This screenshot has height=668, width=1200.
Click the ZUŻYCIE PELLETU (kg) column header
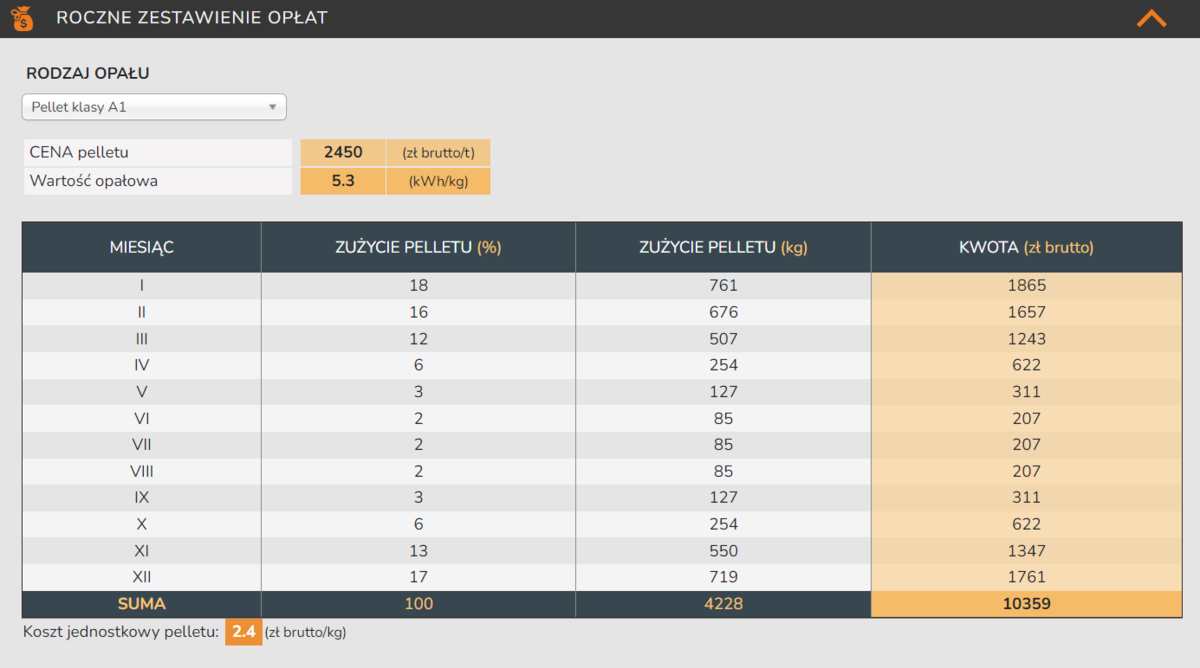[723, 247]
